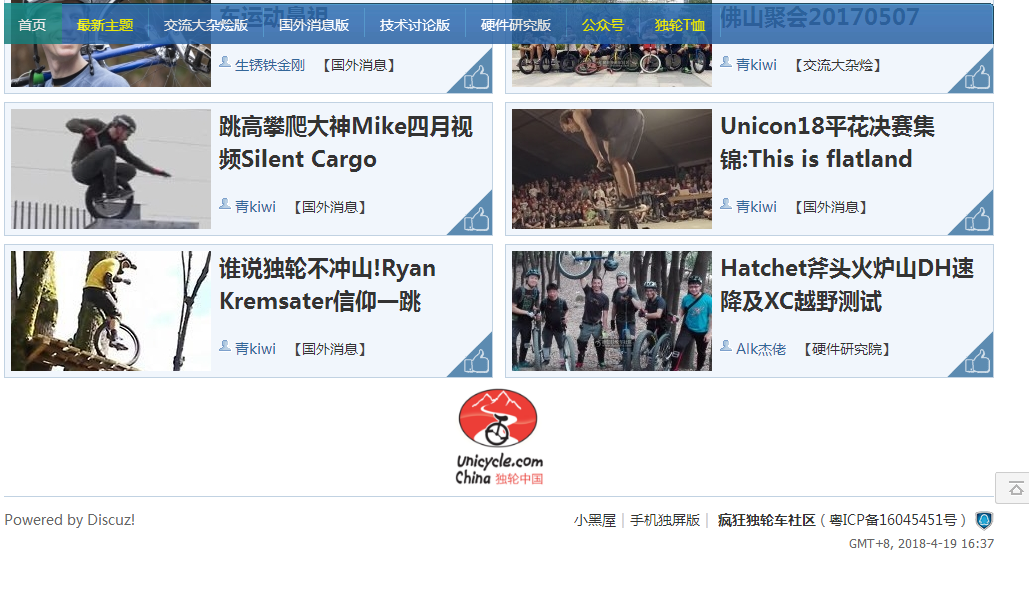View author 生锈铁金刚 profile
The height and width of the screenshot is (591, 1029).
(270, 65)
